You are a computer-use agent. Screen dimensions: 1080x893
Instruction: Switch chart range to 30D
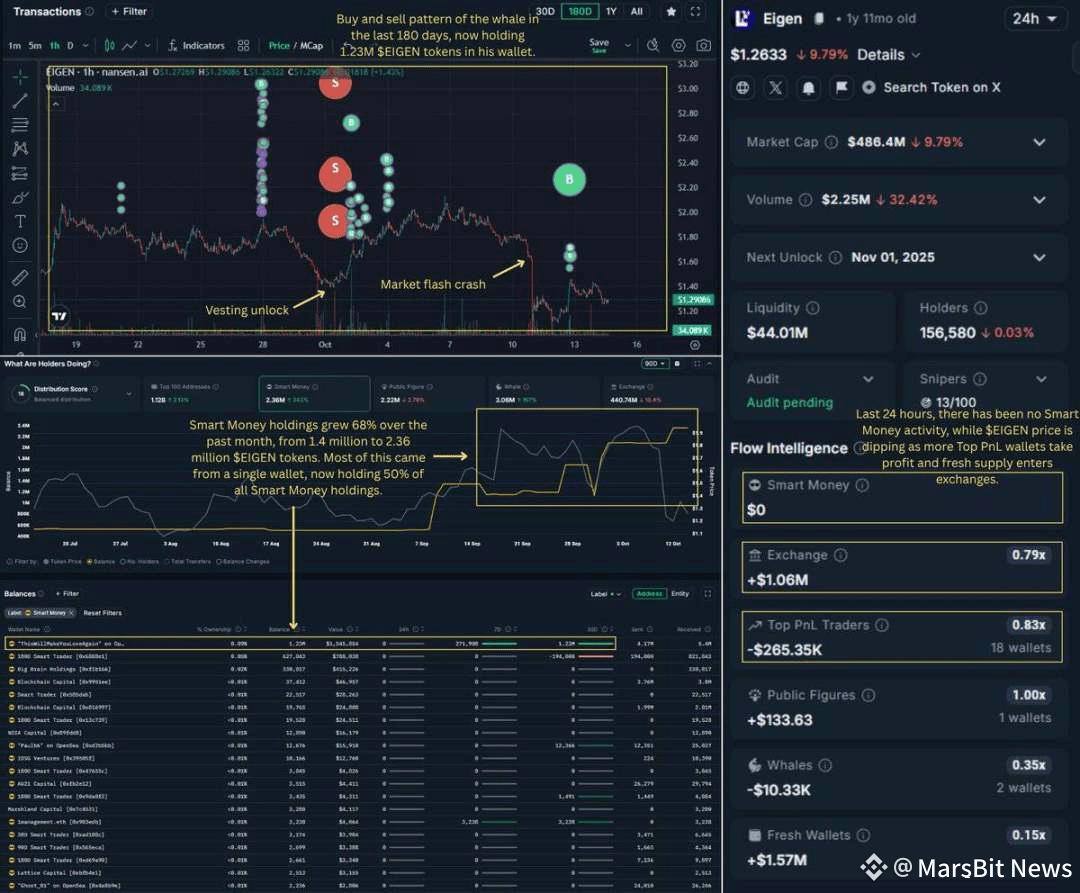546,11
